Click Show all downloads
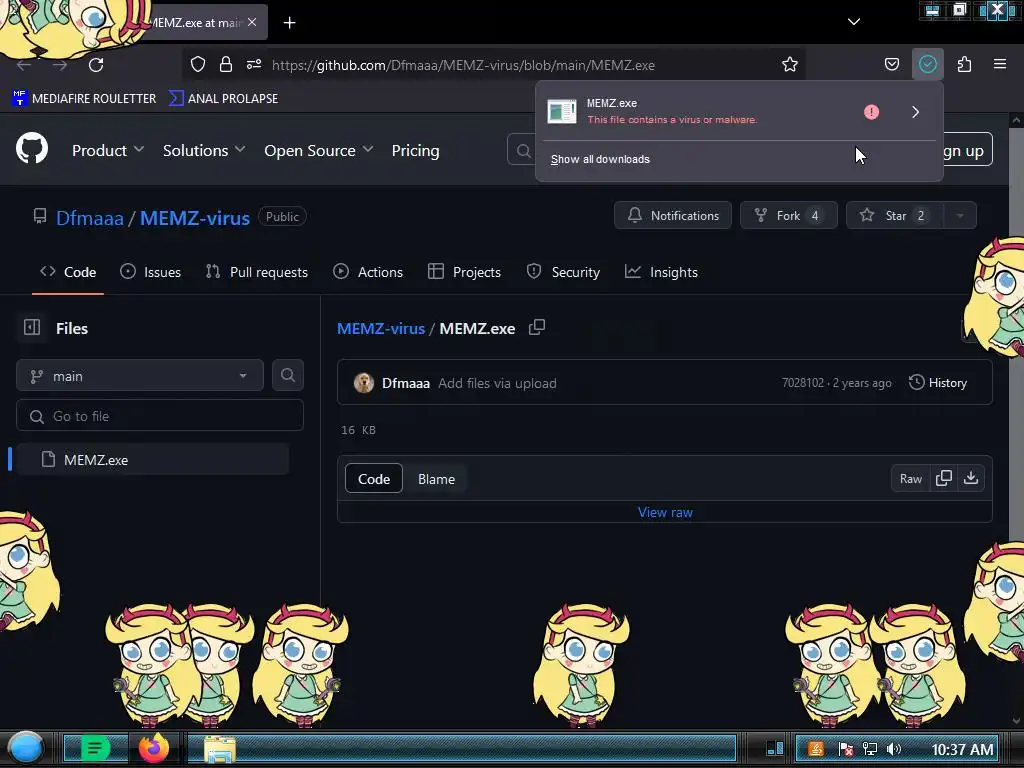 [x=600, y=159]
